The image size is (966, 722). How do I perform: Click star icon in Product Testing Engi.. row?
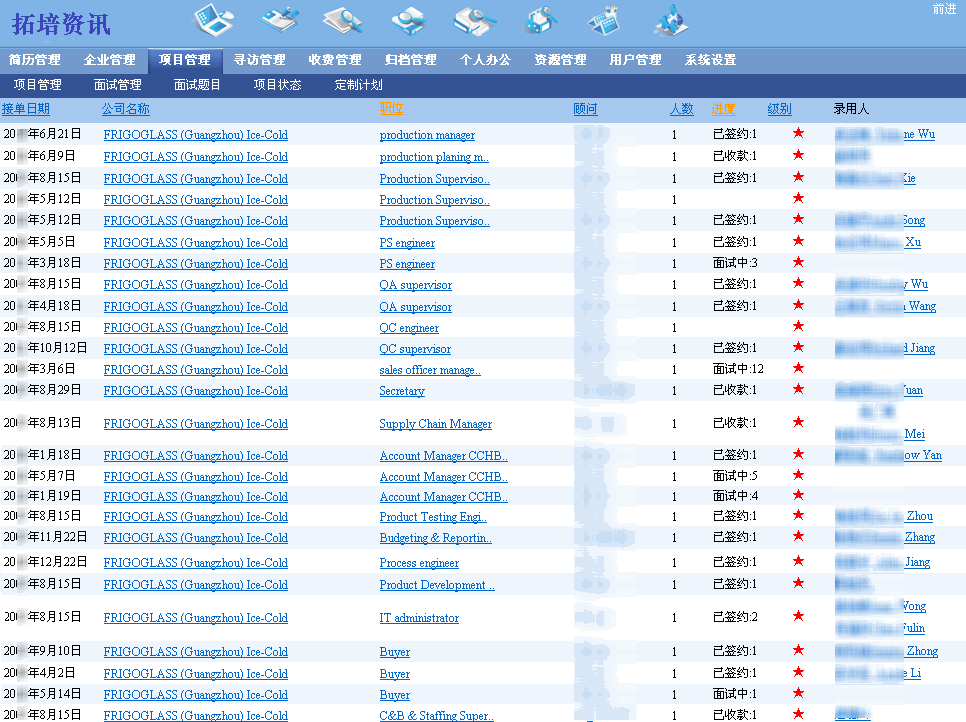pyautogui.click(x=798, y=514)
